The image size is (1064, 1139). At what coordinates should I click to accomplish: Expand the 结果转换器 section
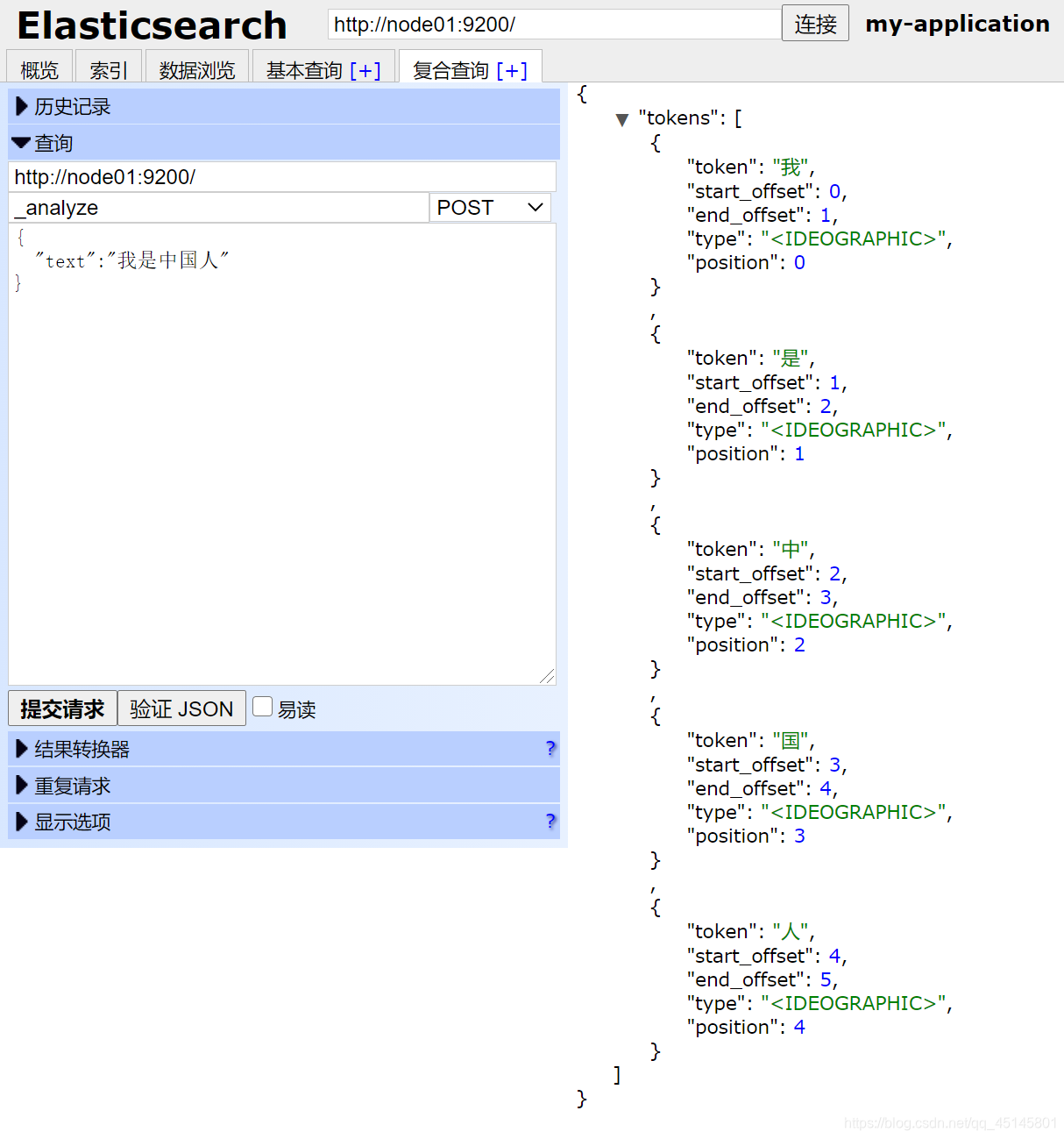tap(284, 749)
